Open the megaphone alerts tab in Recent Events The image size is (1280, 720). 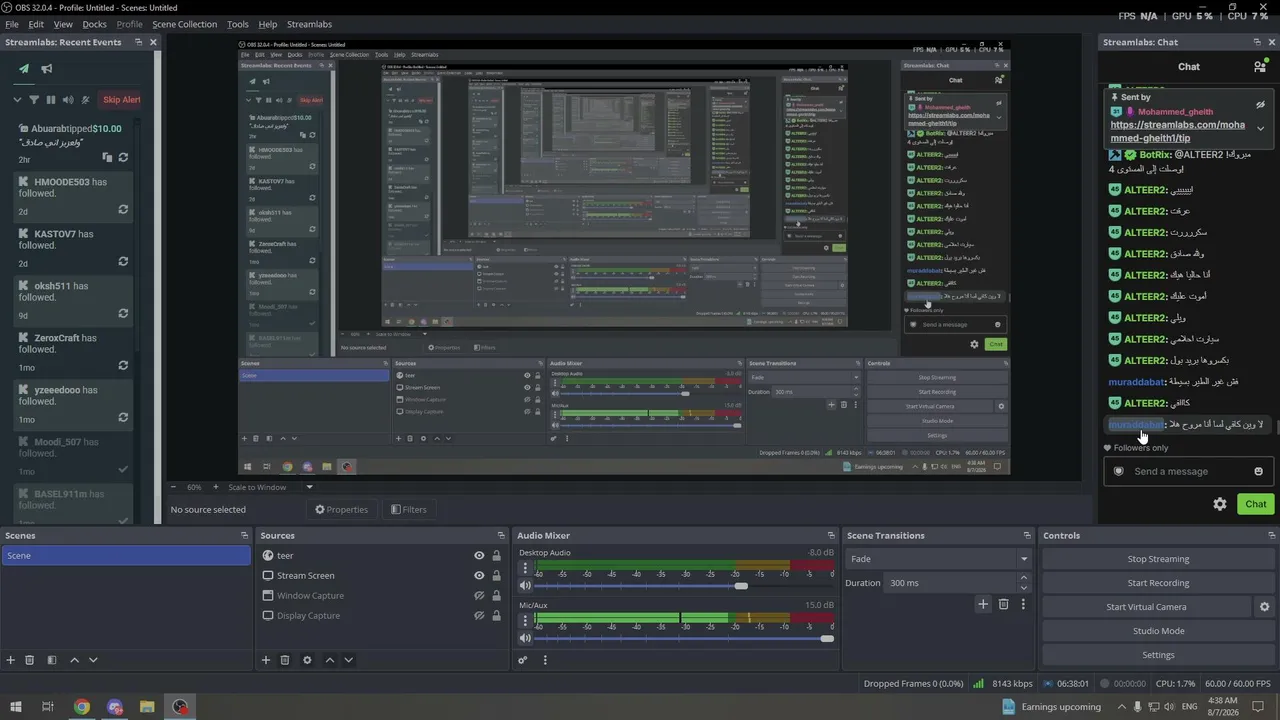click(47, 69)
